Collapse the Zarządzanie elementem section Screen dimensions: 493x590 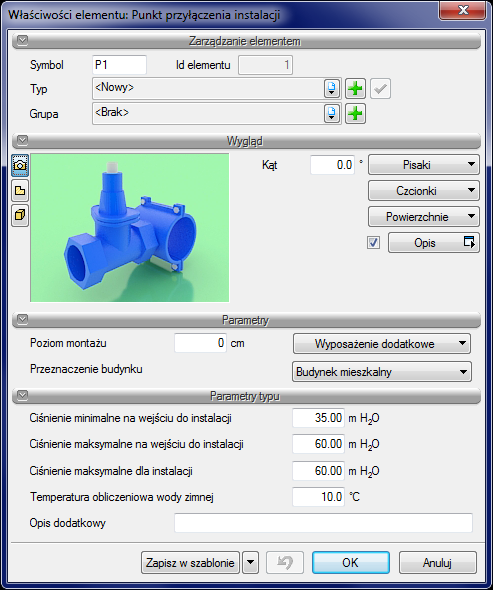pyautogui.click(x=23, y=40)
